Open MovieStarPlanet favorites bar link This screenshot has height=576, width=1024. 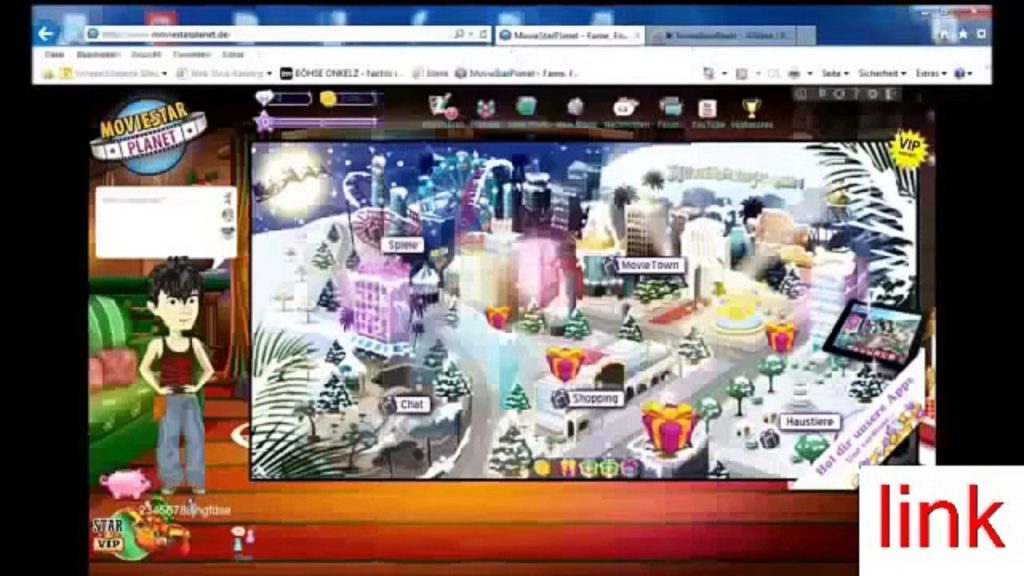point(517,74)
